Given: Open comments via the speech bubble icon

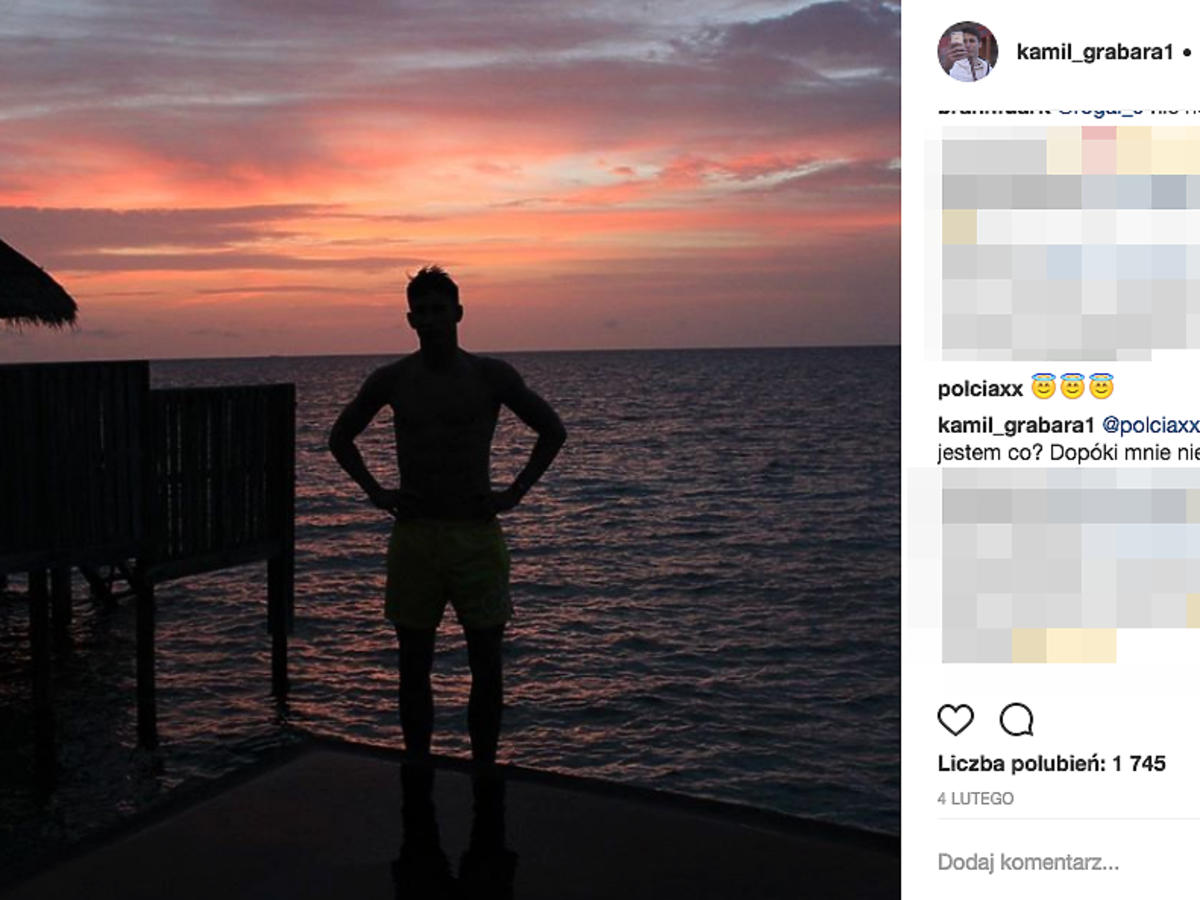Looking at the screenshot, I should coord(1016,719).
